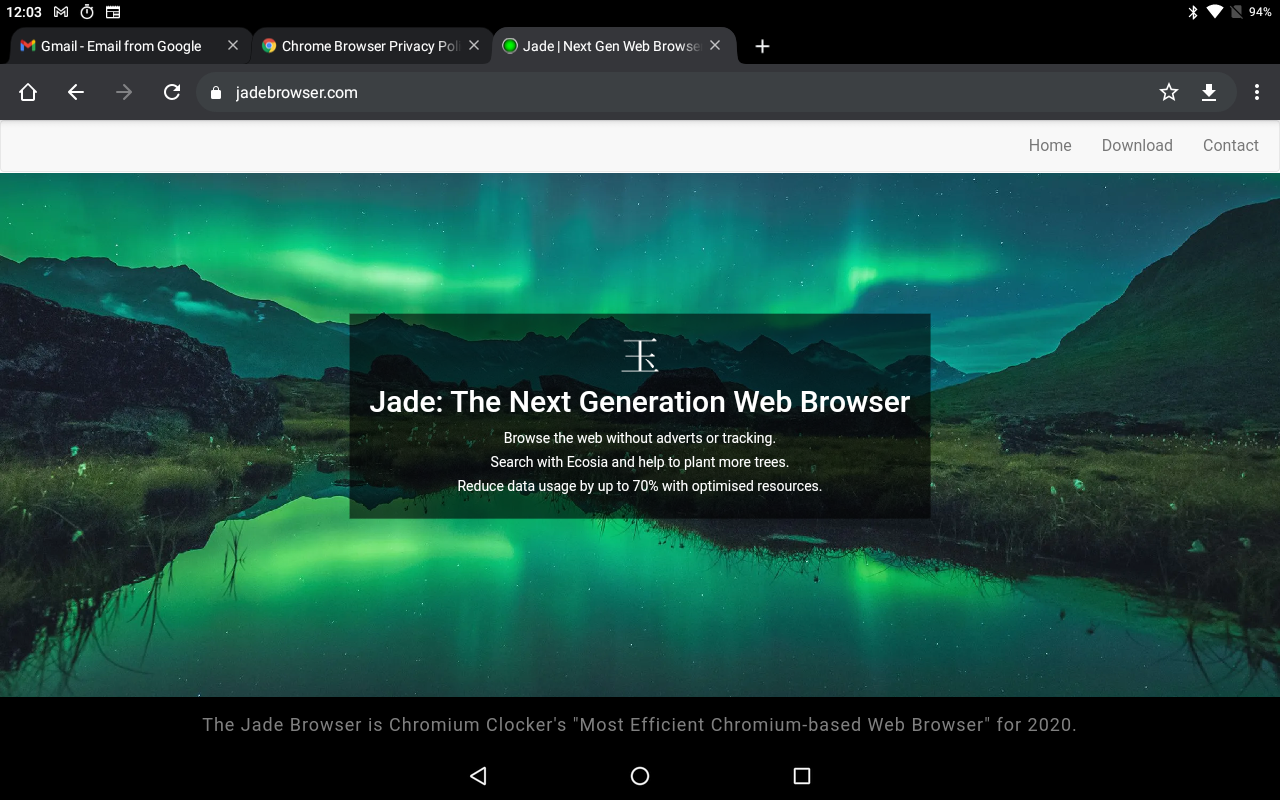View site info via the padlock icon

click(215, 92)
